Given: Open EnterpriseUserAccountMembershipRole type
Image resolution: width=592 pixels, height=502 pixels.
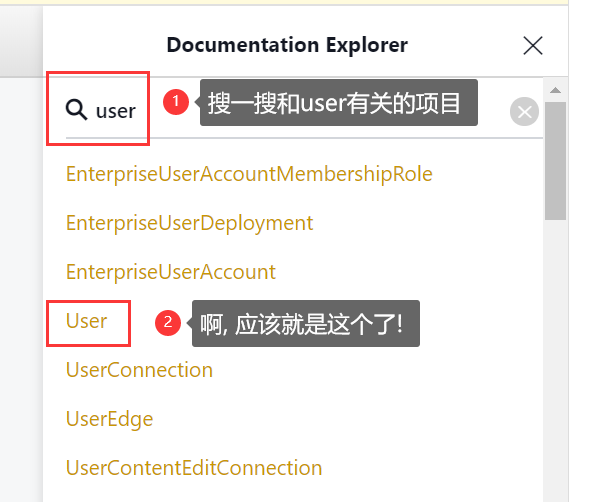Looking at the screenshot, I should [249, 174].
